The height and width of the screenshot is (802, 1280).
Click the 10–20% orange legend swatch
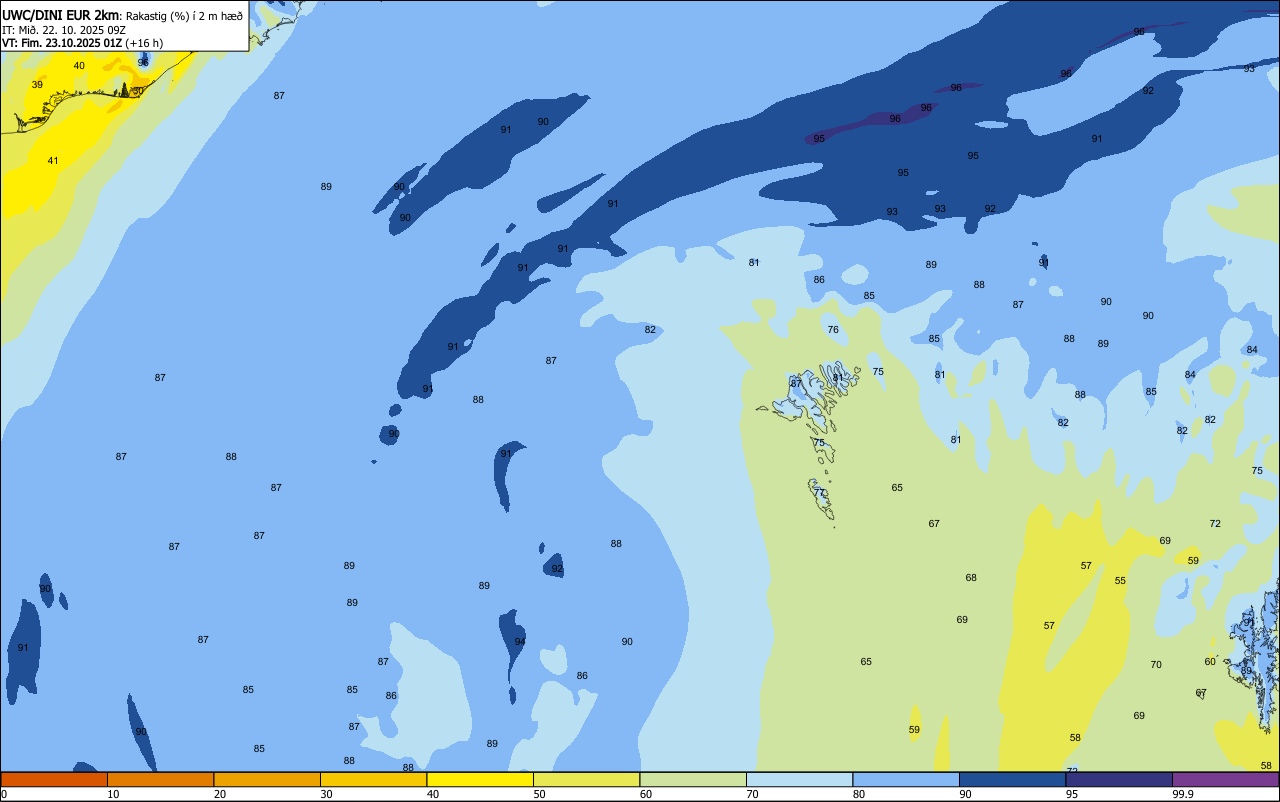coord(160,779)
